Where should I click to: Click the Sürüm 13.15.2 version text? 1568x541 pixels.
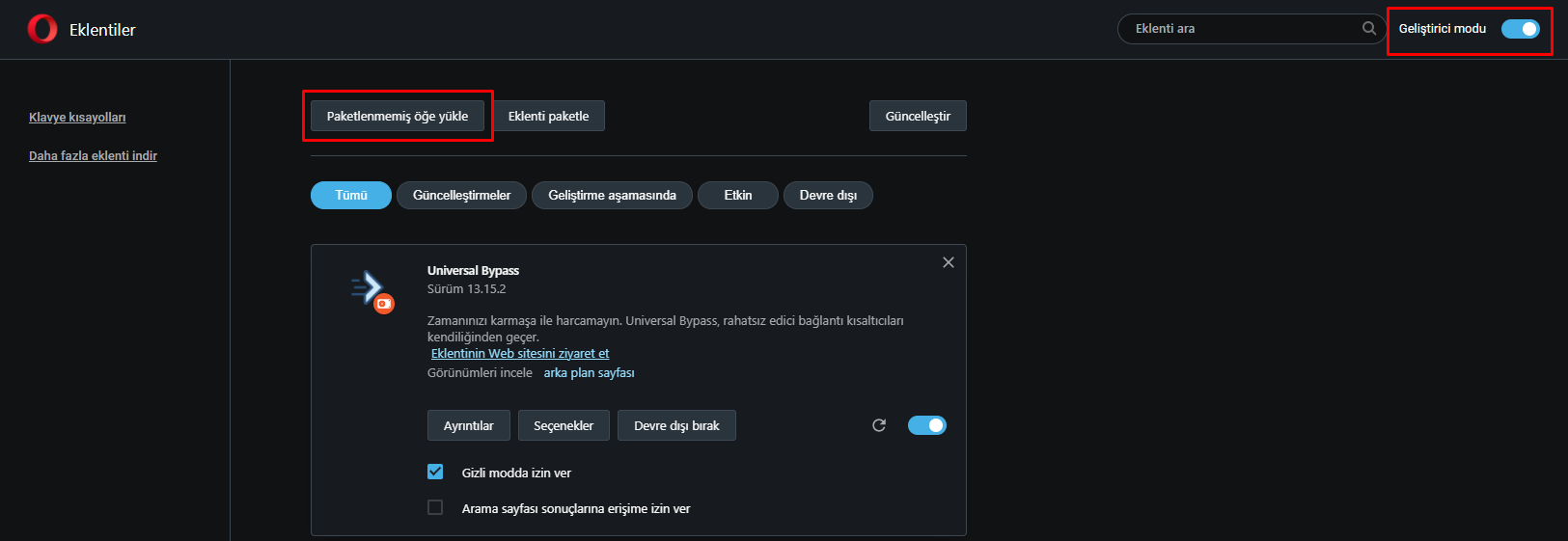point(466,289)
